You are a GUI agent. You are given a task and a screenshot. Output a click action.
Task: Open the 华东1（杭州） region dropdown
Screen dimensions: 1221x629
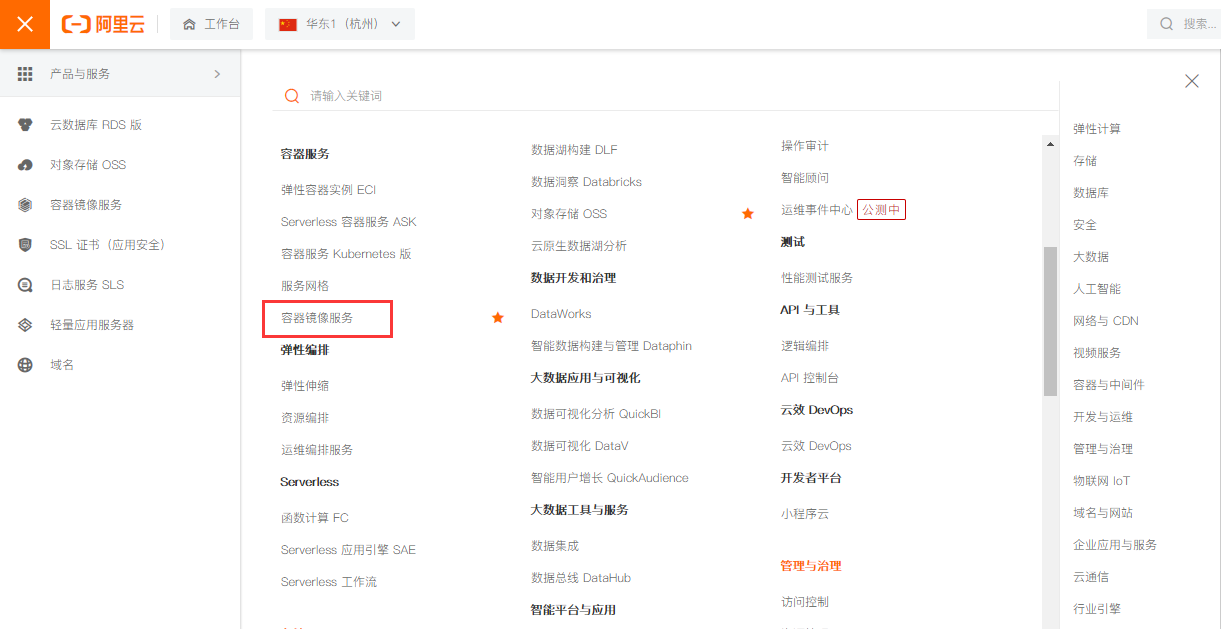click(x=340, y=24)
